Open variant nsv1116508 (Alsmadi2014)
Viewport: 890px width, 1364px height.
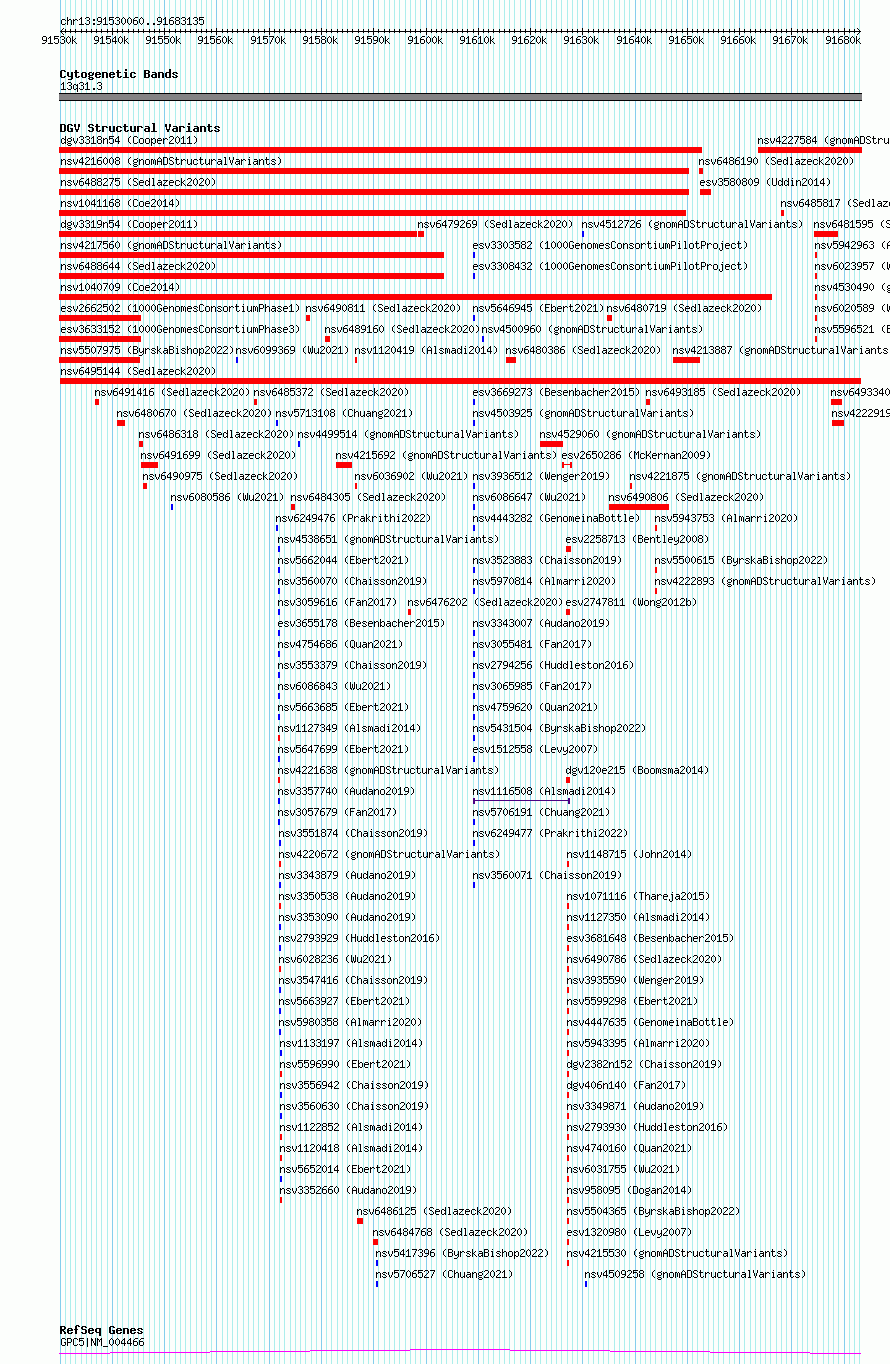[x=544, y=791]
